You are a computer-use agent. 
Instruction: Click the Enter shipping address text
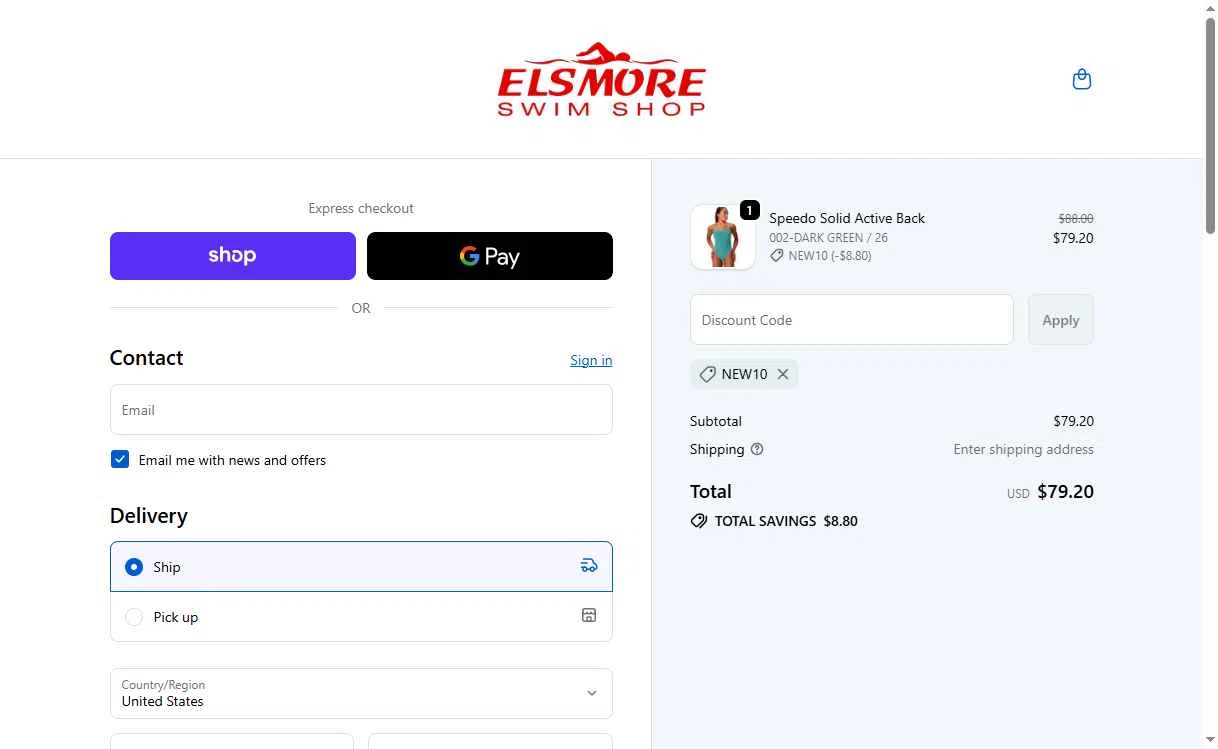(x=1023, y=449)
